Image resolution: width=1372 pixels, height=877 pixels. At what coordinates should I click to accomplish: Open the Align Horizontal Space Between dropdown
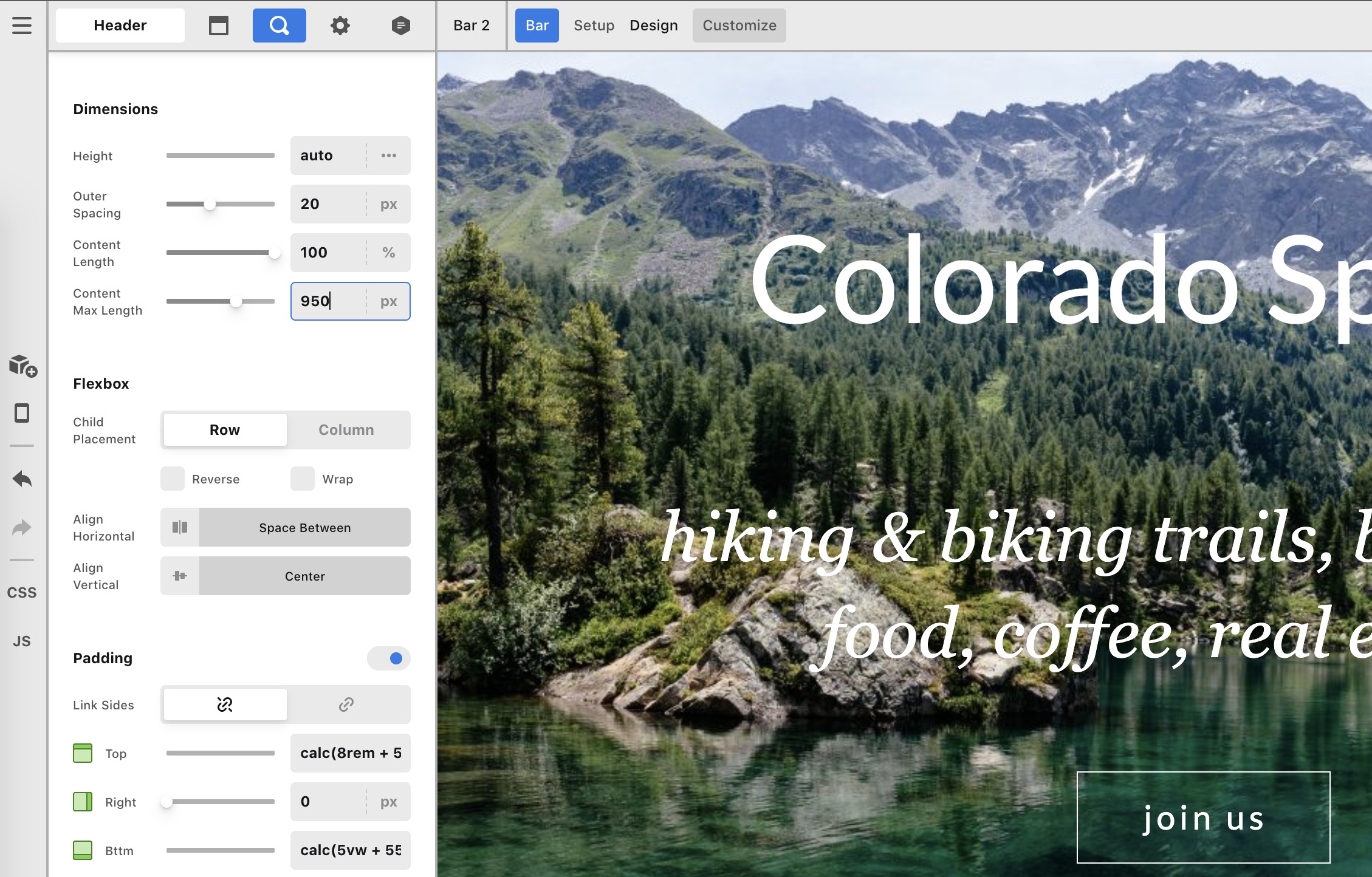304,527
